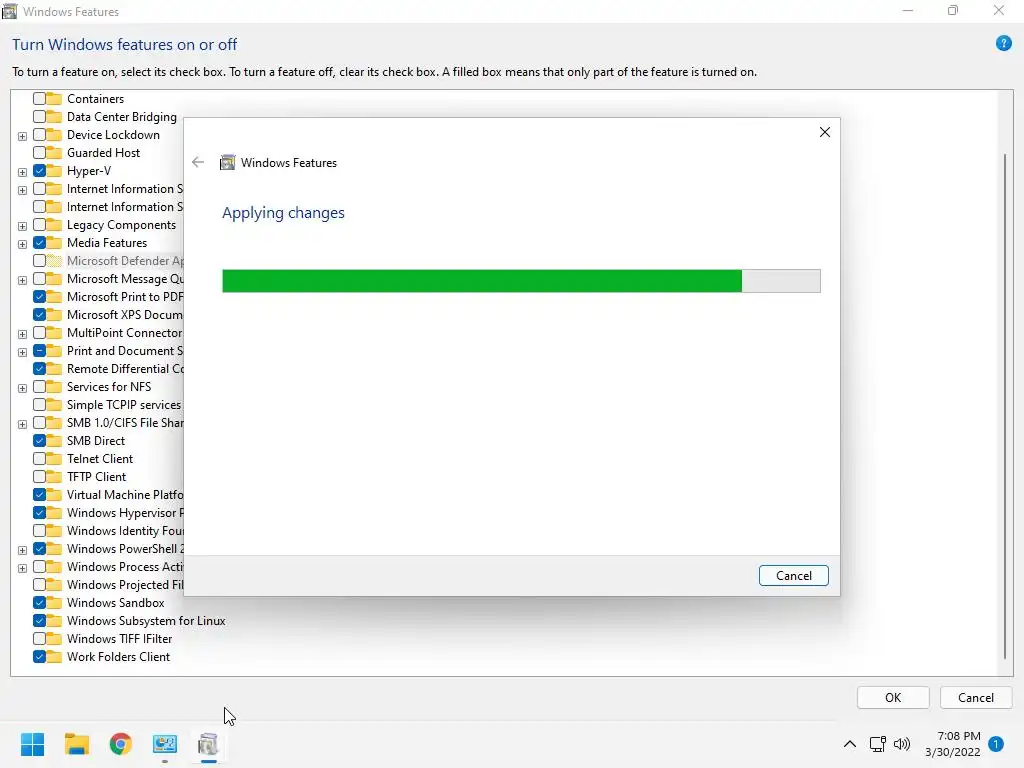Open the notification badge in the tray
This screenshot has width=1024, height=768.
pyautogui.click(x=995, y=744)
